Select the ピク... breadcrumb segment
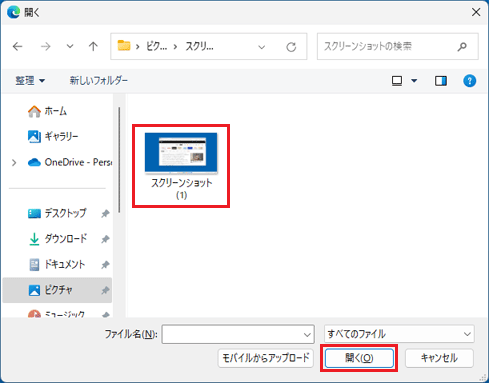Image resolution: width=489 pixels, height=383 pixels. coord(157,46)
